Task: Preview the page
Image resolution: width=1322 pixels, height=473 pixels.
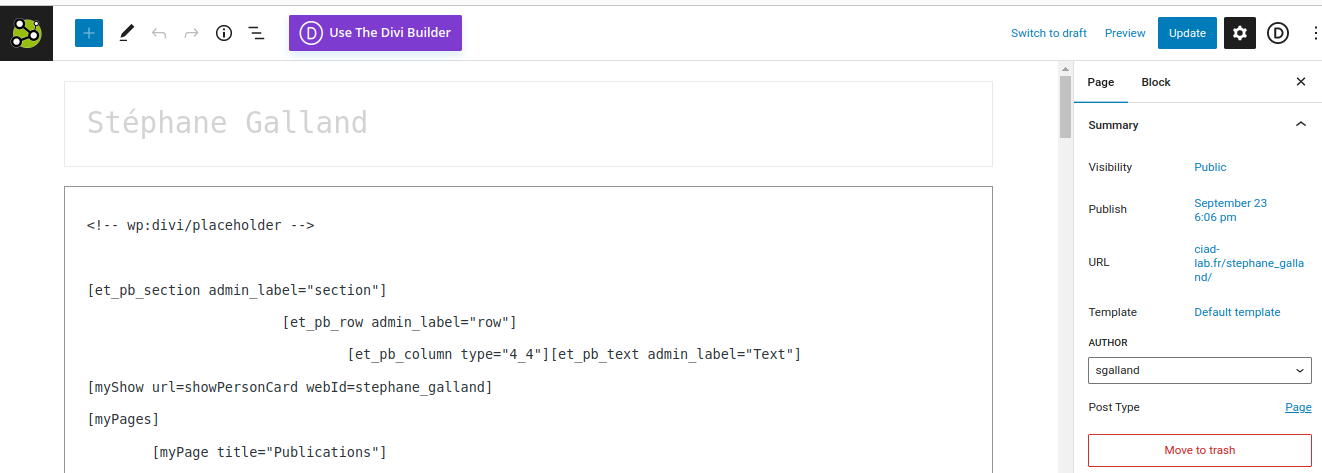Action: click(1125, 33)
